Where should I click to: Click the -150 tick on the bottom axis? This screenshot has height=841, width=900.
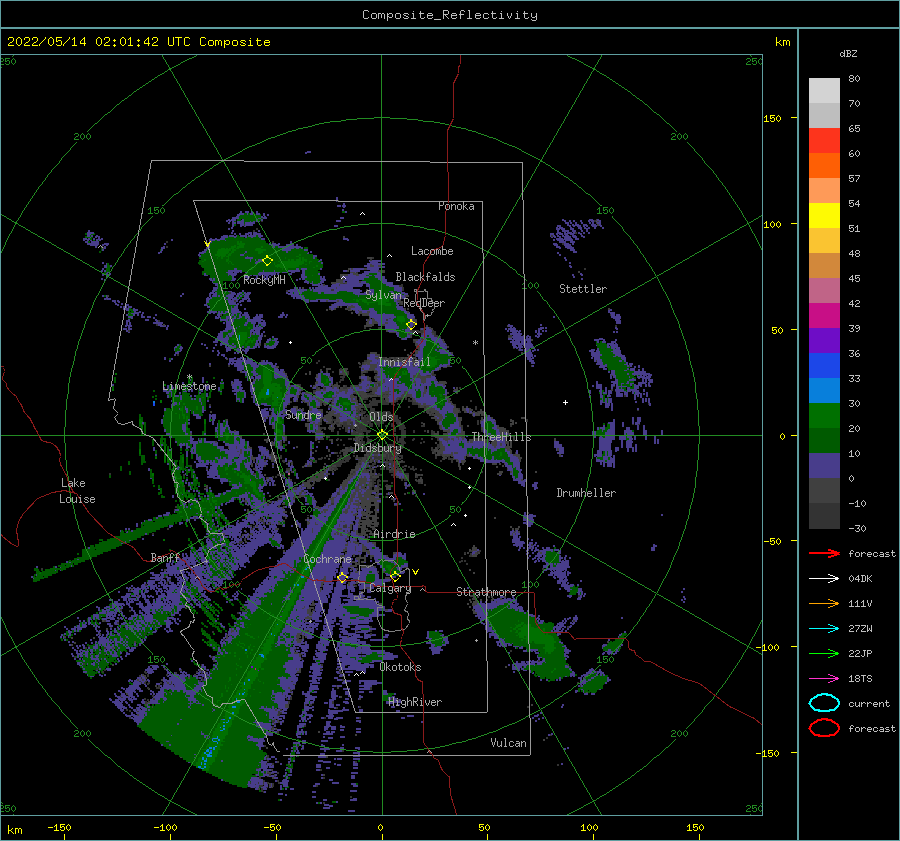click(59, 827)
